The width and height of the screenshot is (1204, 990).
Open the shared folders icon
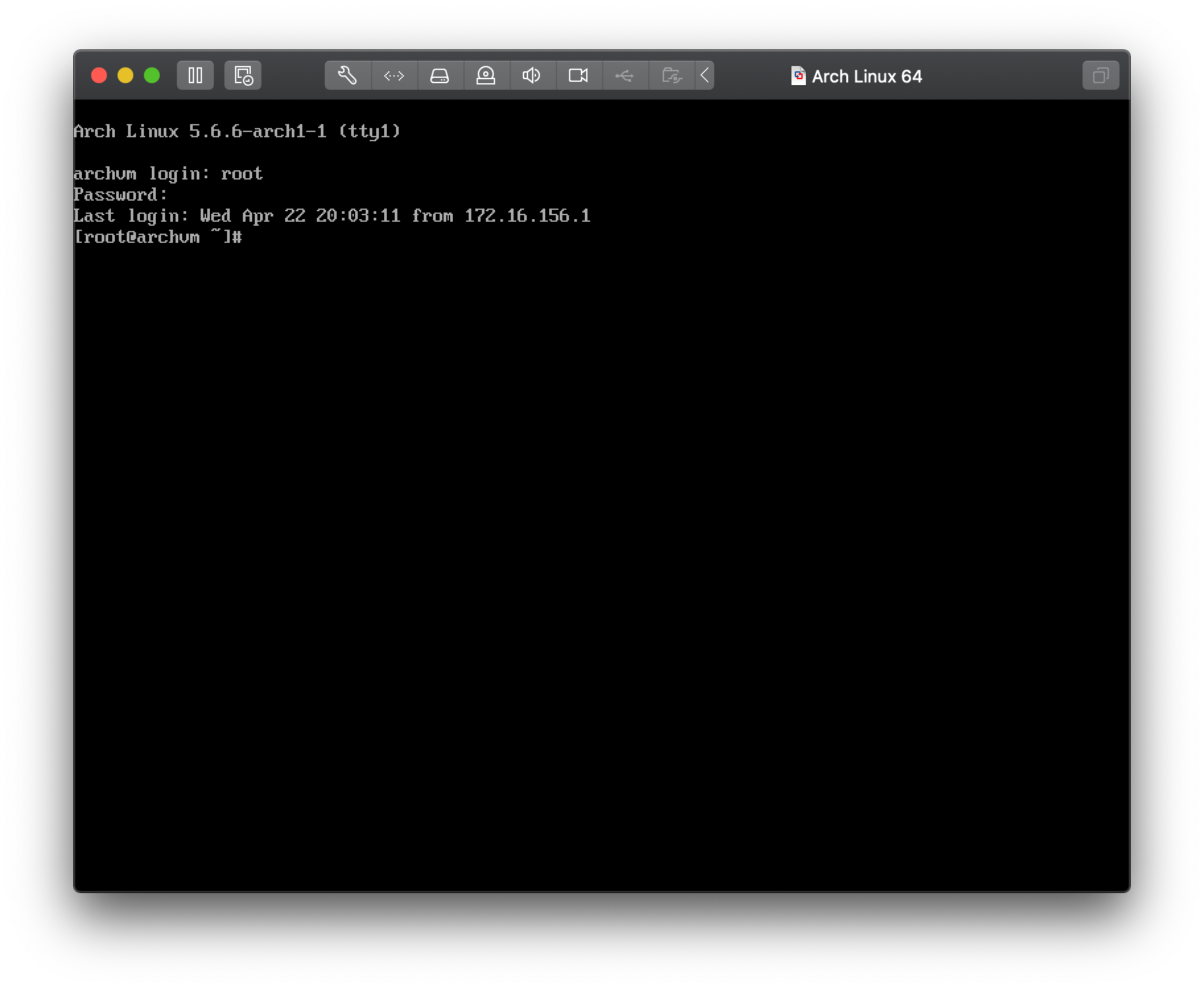(671, 75)
